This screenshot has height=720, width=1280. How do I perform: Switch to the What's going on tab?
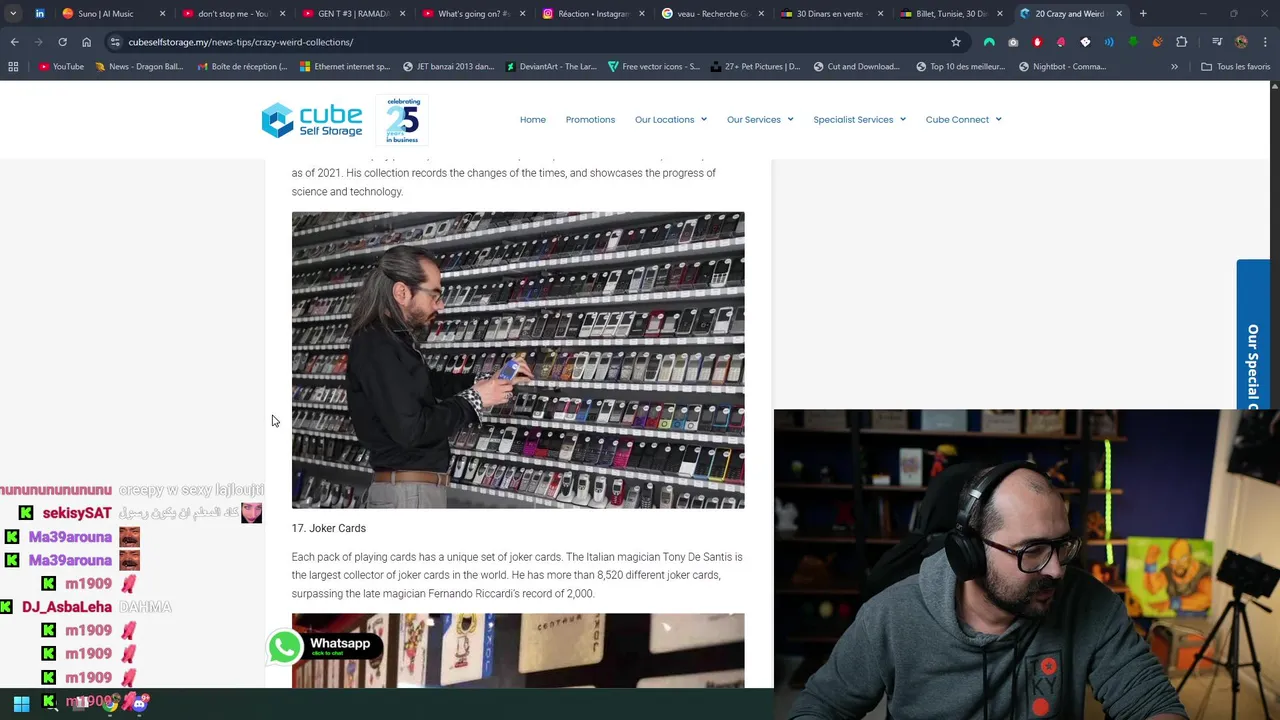(x=472, y=14)
